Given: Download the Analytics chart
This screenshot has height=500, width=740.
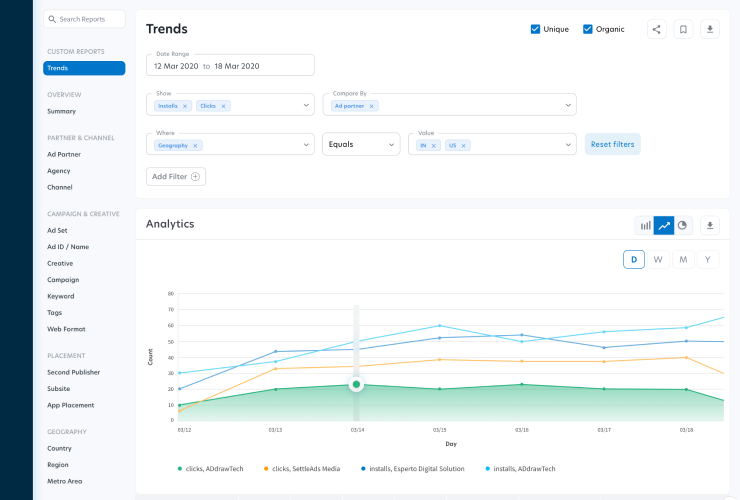Looking at the screenshot, I should (710, 226).
